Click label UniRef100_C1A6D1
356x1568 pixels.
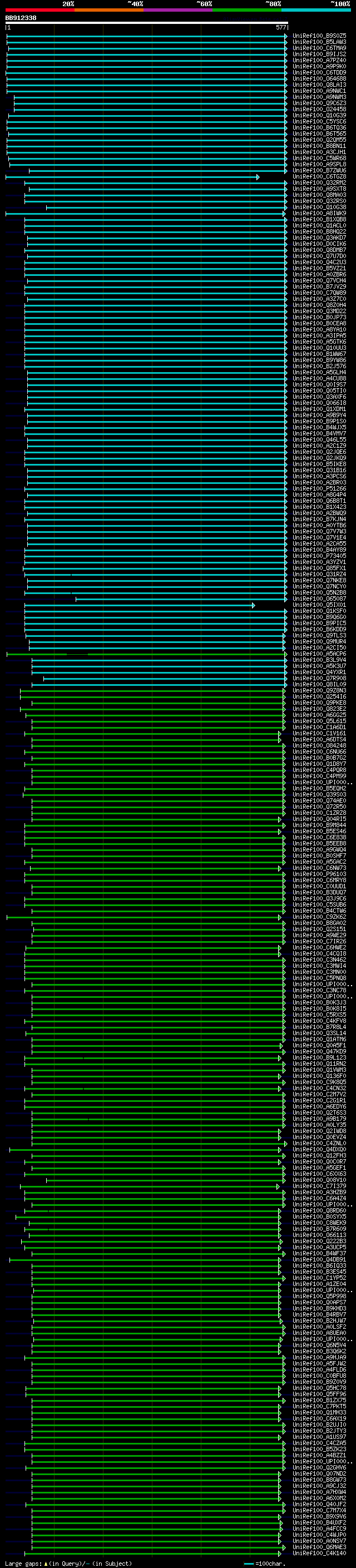coord(319,727)
